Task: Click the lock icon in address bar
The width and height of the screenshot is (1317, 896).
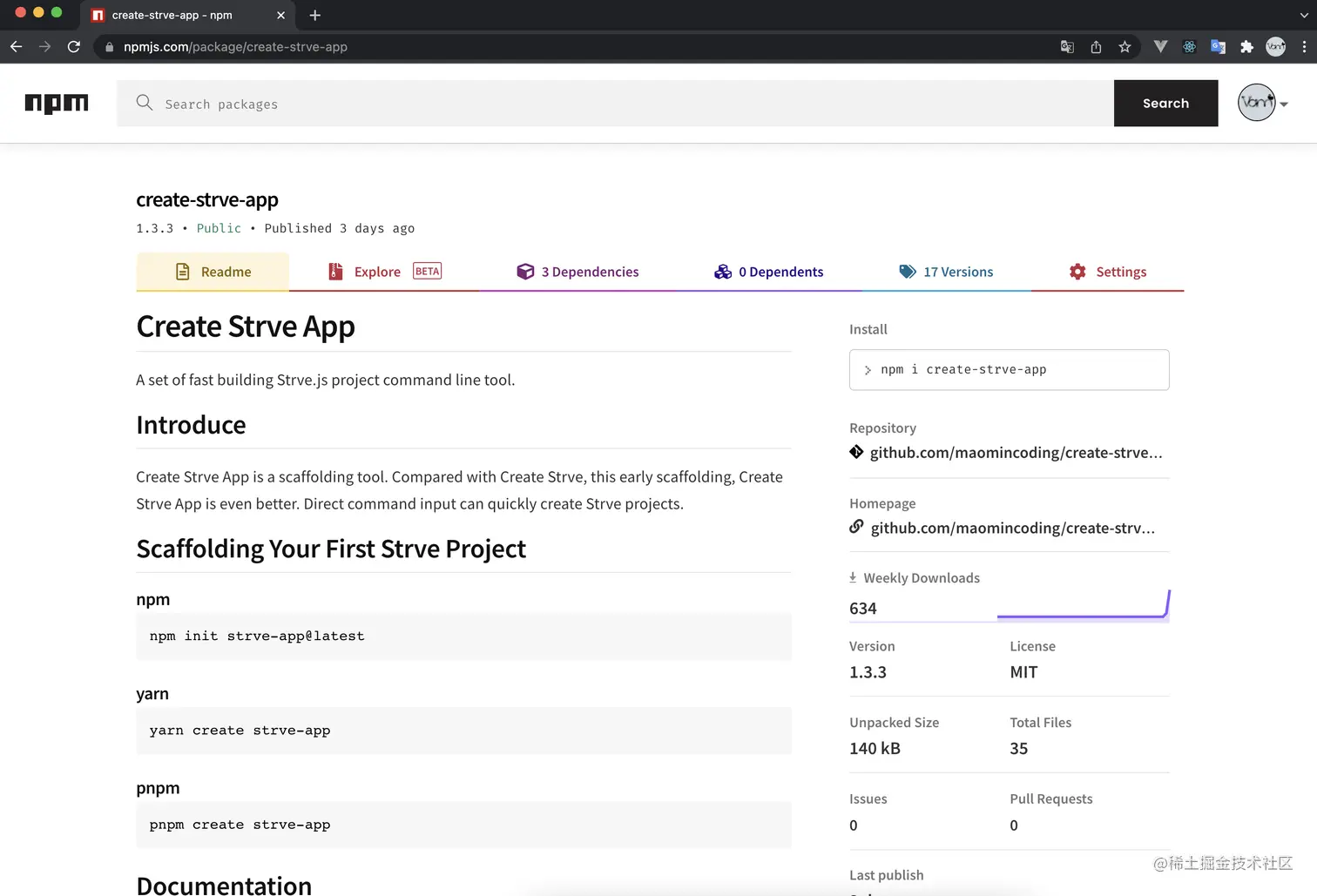Action: [x=109, y=47]
